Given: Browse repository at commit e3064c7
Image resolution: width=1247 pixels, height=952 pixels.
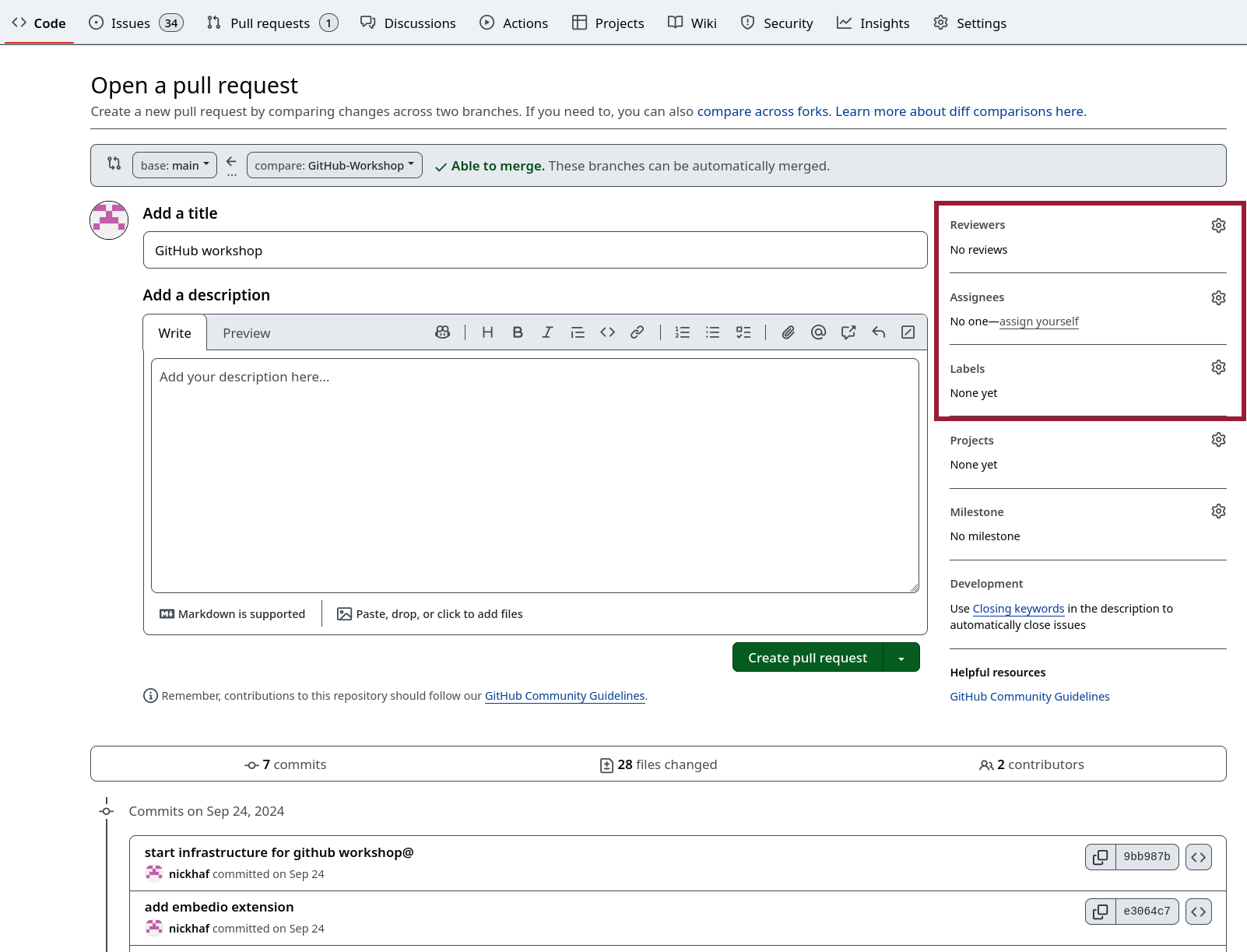Looking at the screenshot, I should [x=1198, y=912].
